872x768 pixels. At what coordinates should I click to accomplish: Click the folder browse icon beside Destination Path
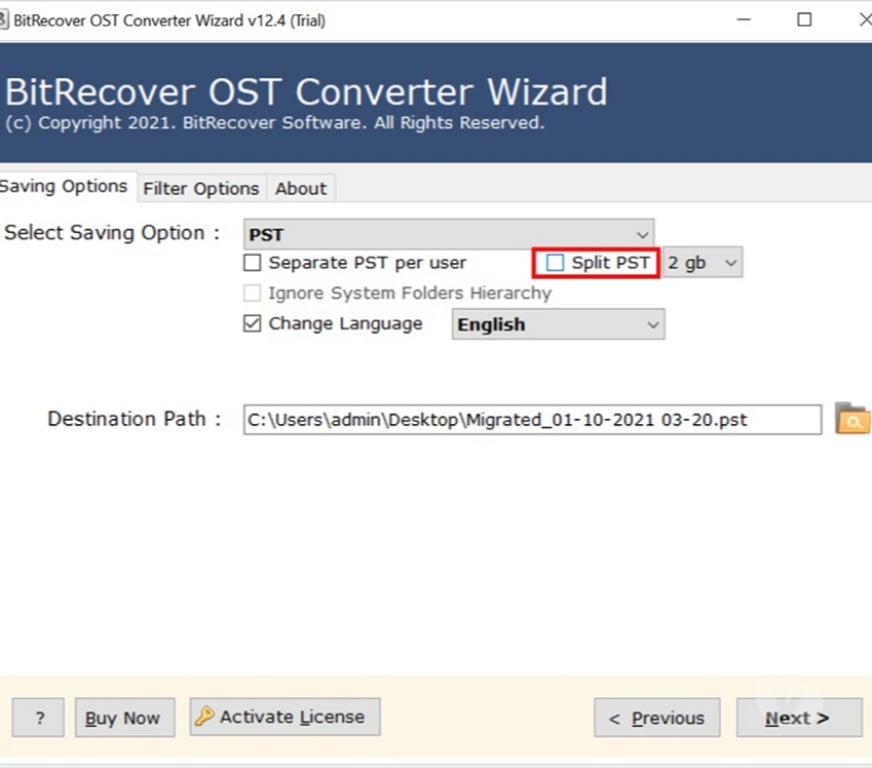click(x=852, y=419)
